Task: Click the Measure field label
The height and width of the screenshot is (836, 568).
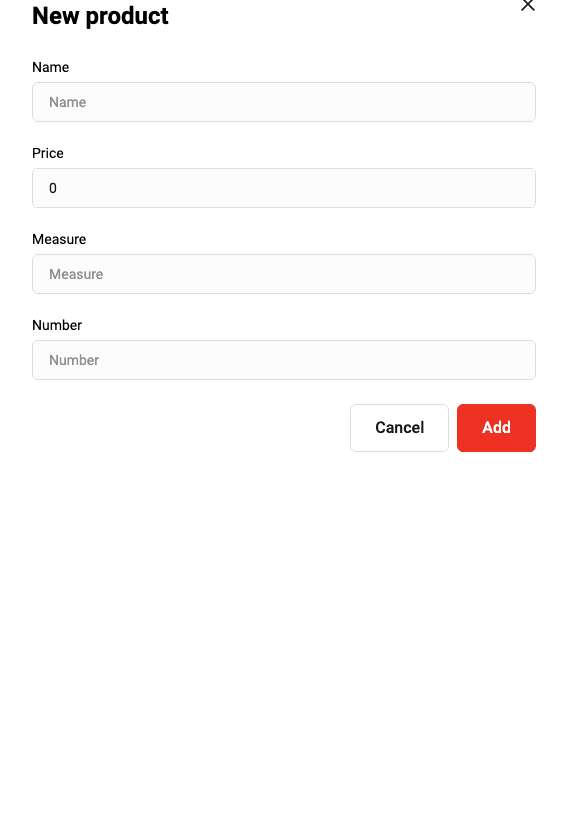Action: 59,239
